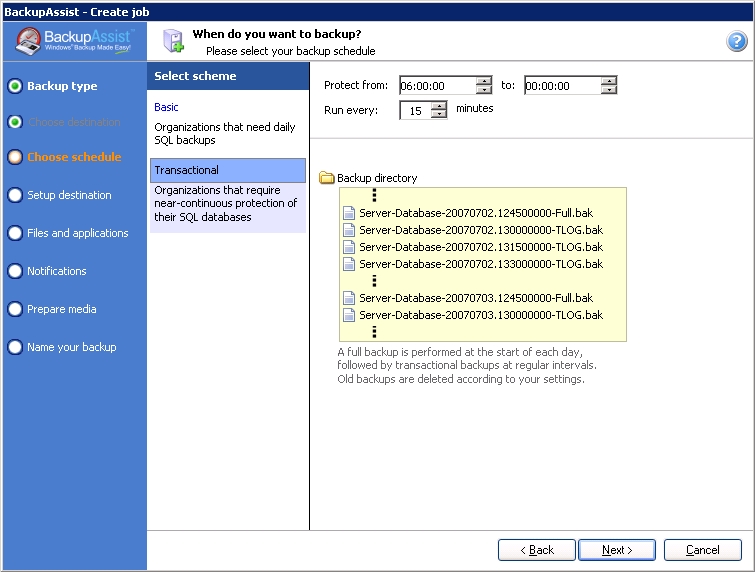The width and height of the screenshot is (755, 572).
Task: Select the Notifications step bullet
Action: tap(15, 271)
